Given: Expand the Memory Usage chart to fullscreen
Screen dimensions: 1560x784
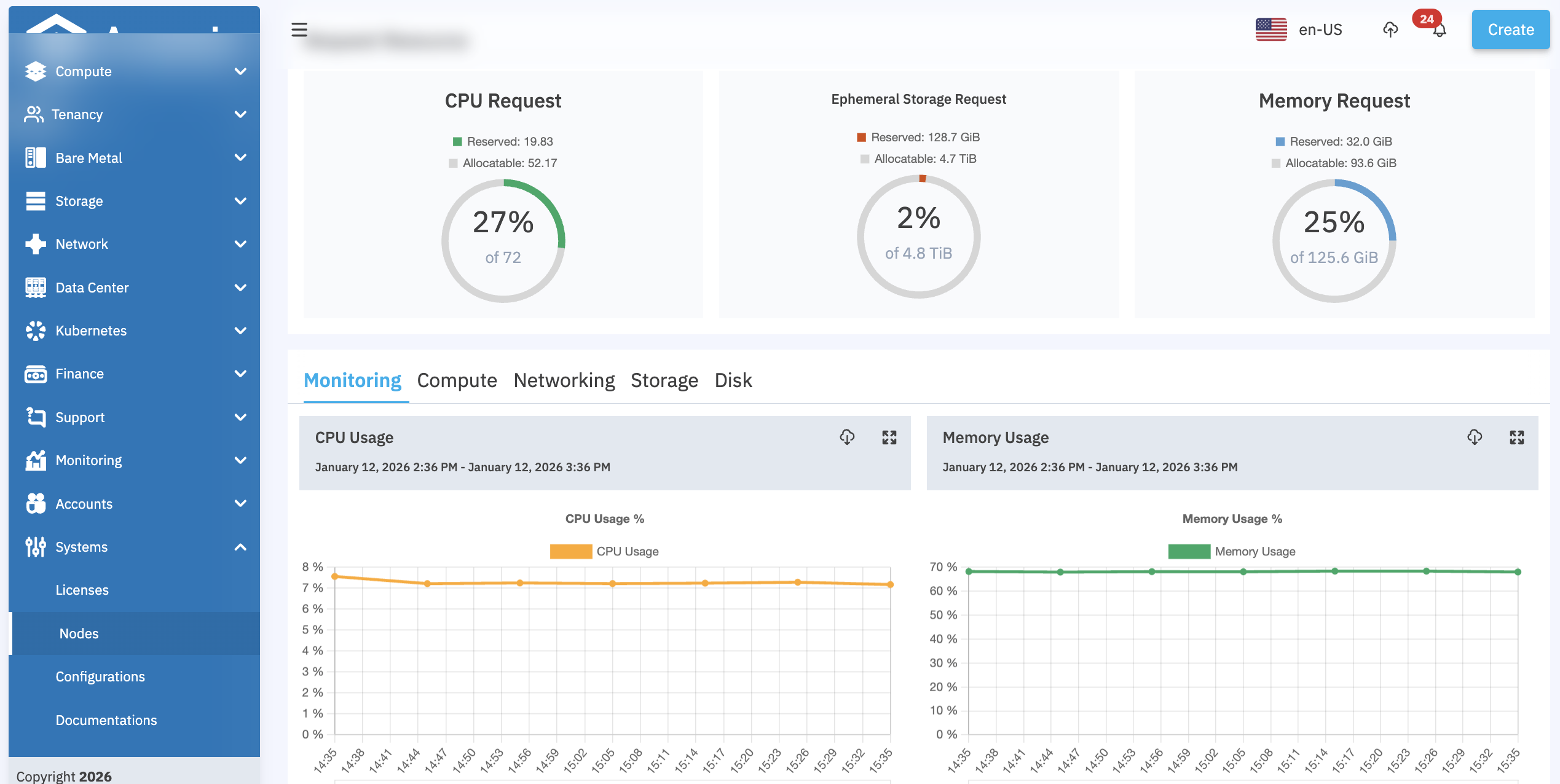Looking at the screenshot, I should [1517, 437].
